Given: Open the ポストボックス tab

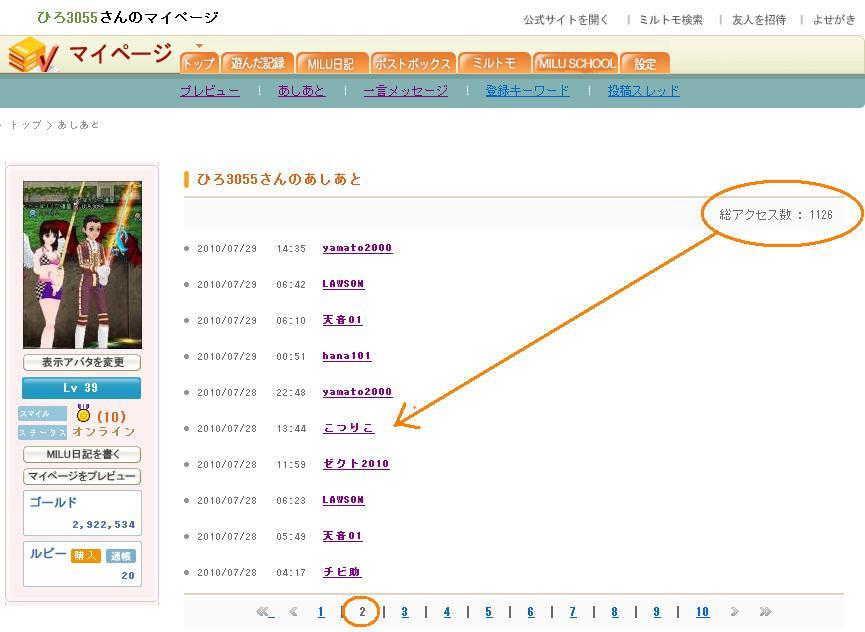Looking at the screenshot, I should 413,63.
